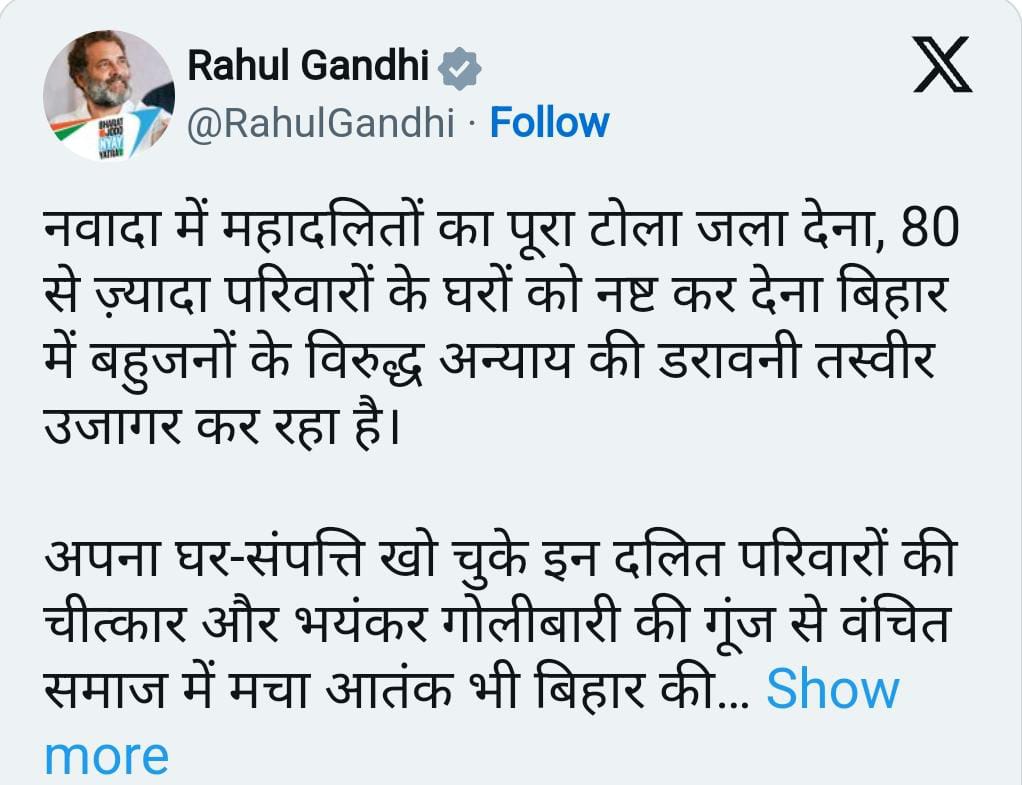Click the tweet's first line starting 'नवादा में'
Screen dimensions: 1022x785
click(x=502, y=226)
